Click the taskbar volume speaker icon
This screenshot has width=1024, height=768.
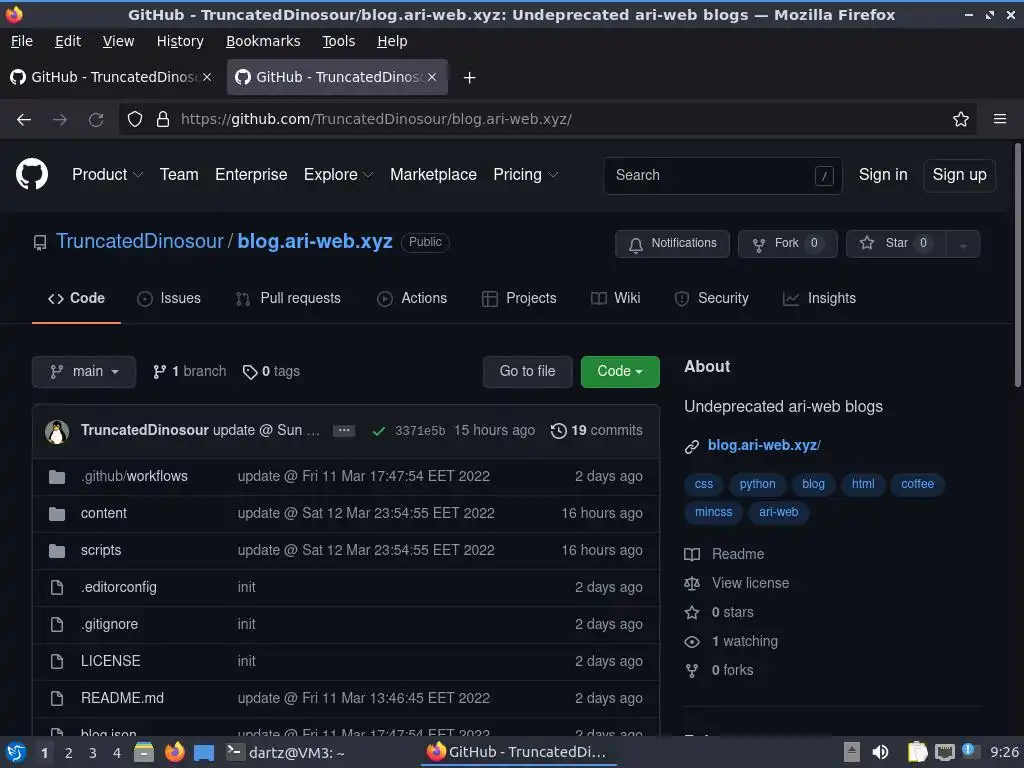tap(880, 752)
